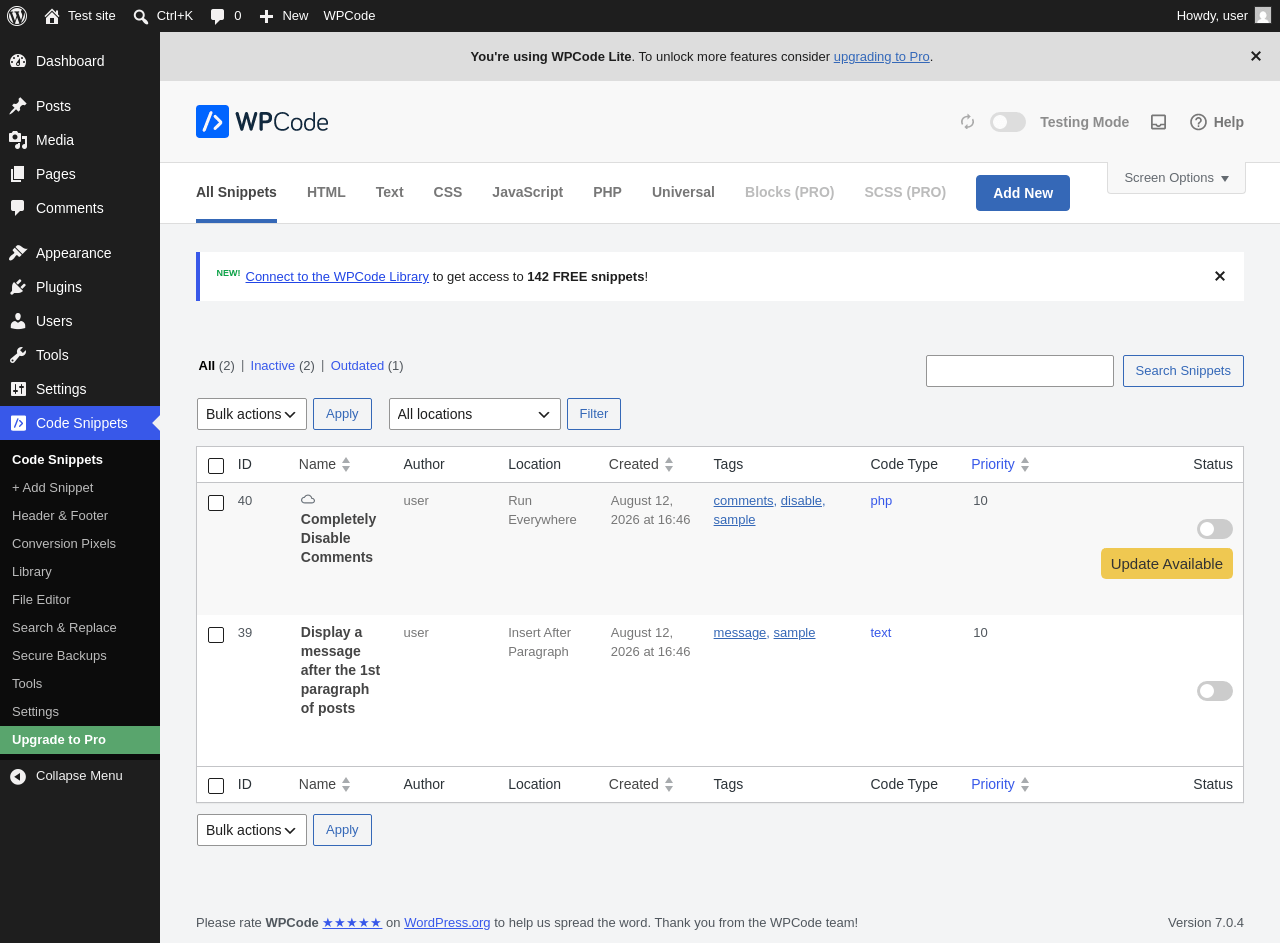
Task: Open the WordPress logo menu
Action: (17, 16)
